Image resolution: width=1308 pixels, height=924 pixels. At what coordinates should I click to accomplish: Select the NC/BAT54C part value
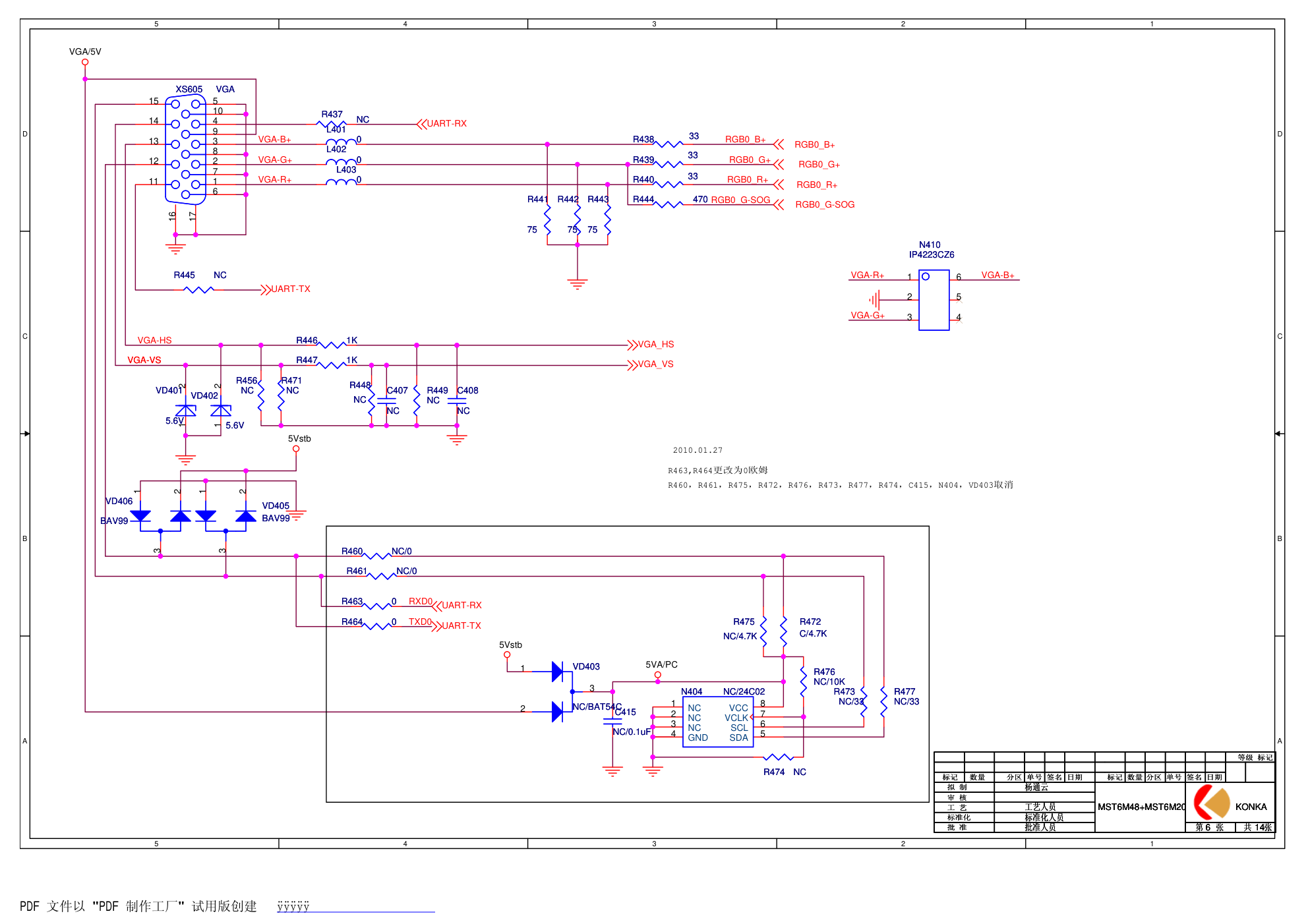point(597,707)
